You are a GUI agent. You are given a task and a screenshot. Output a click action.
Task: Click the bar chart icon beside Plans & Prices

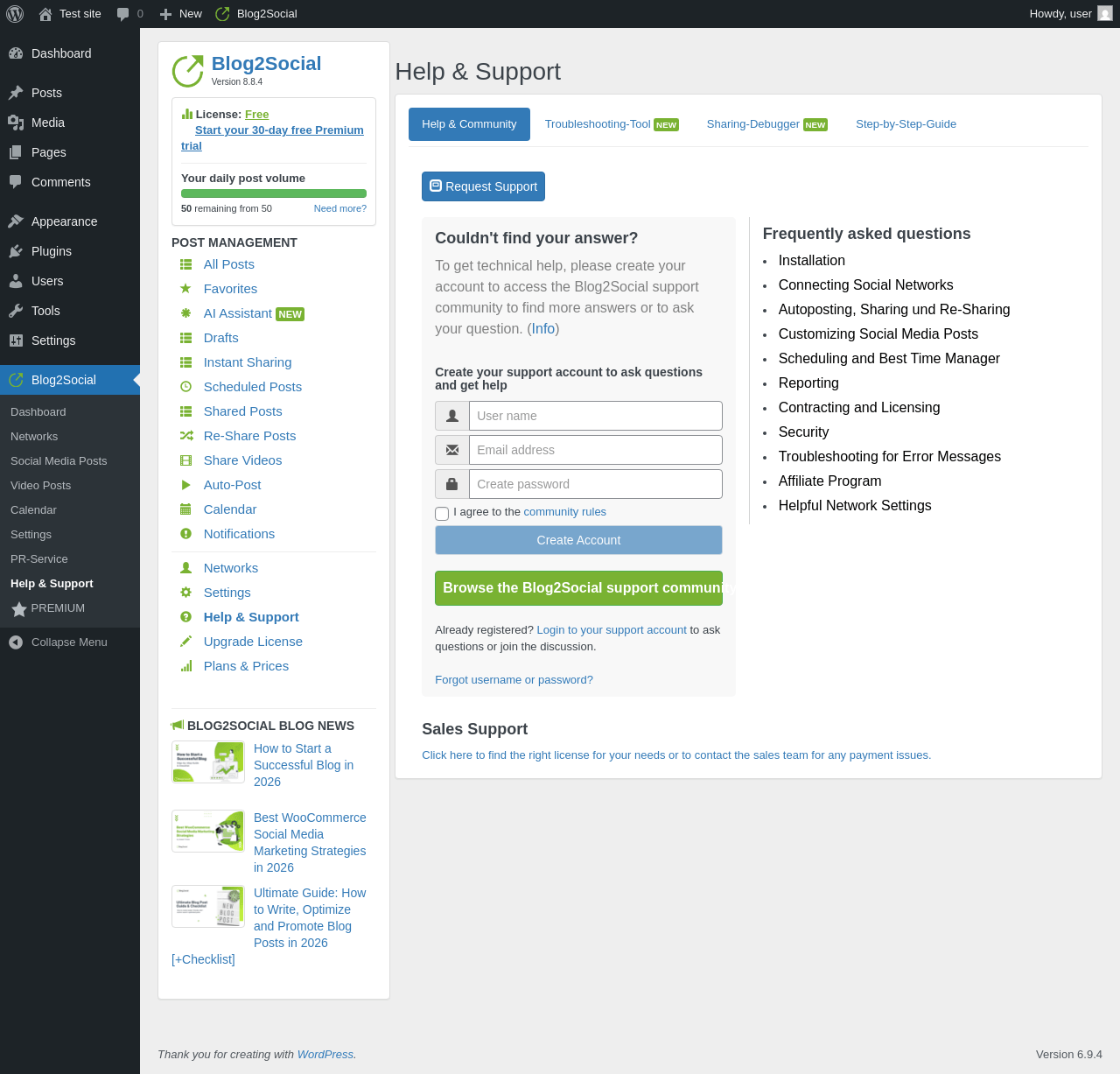(x=185, y=666)
